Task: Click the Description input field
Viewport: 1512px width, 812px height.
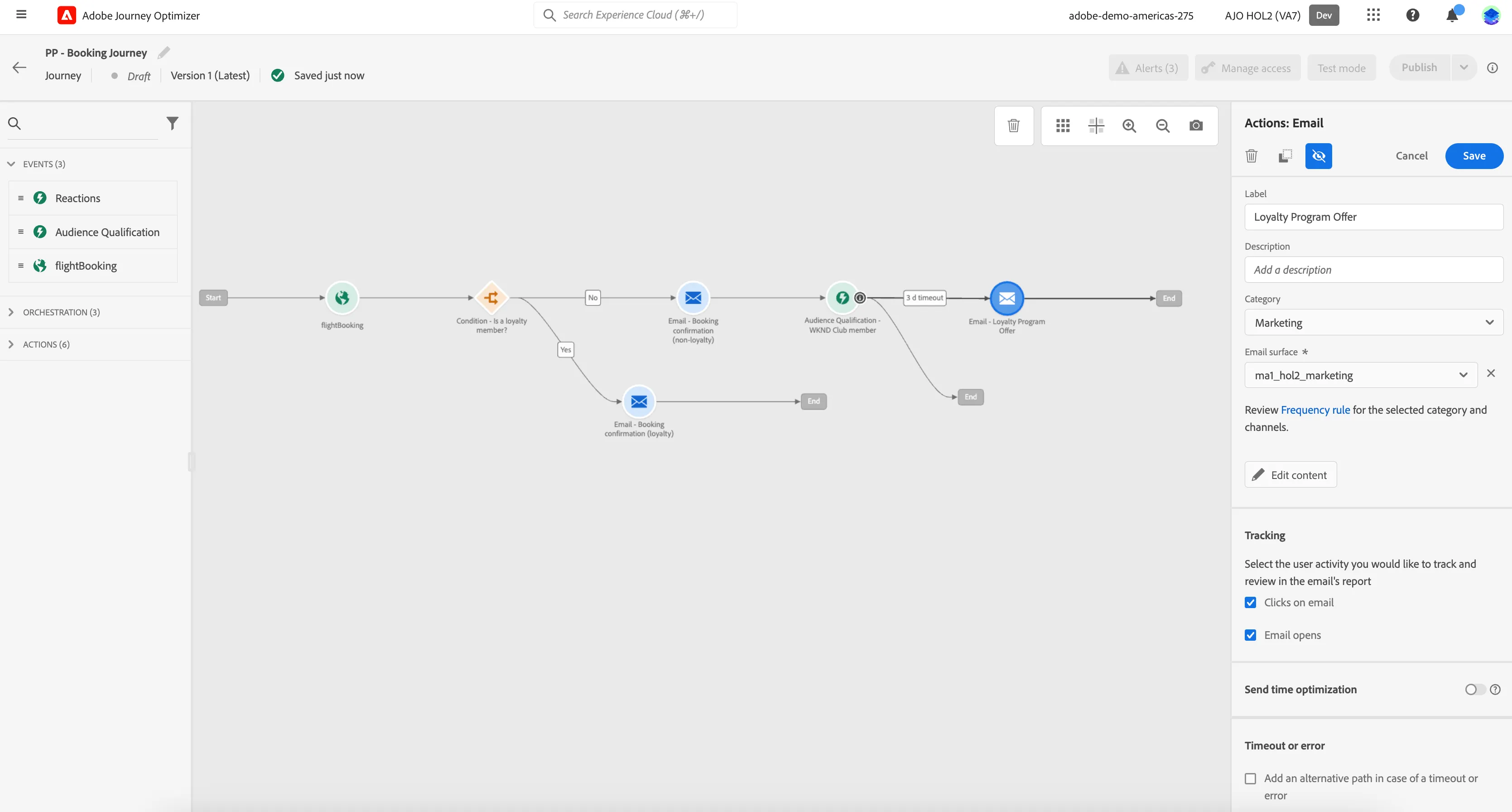Action: click(x=1373, y=270)
